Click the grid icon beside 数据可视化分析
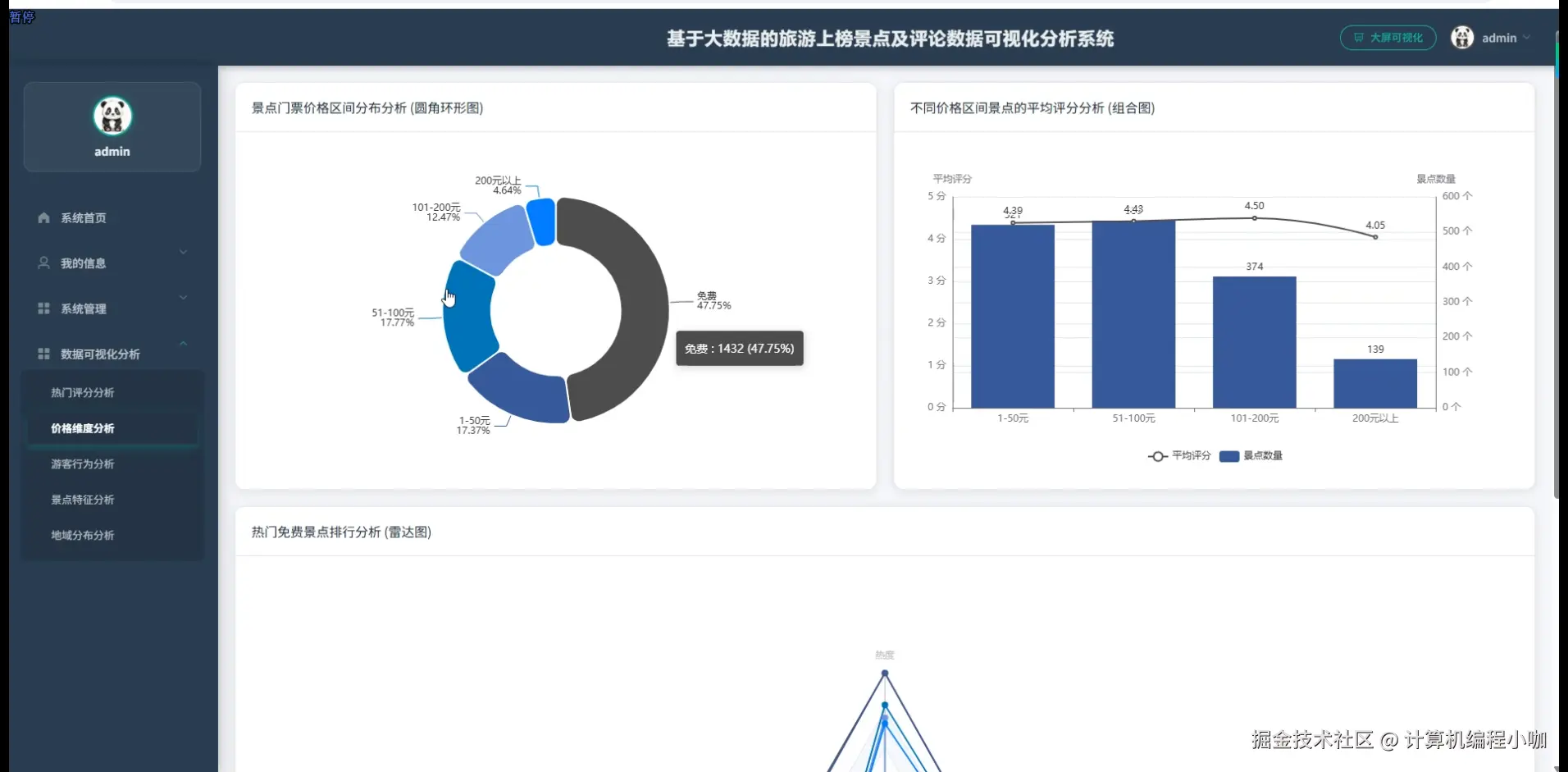The height and width of the screenshot is (772, 1568). 43,354
